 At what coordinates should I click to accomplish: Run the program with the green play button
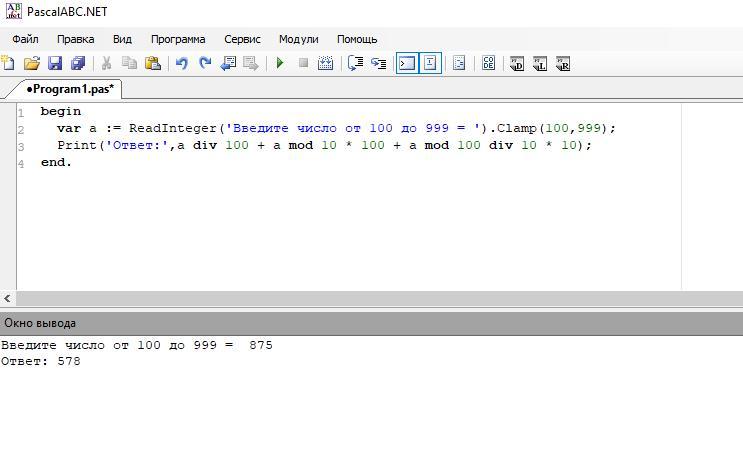click(280, 63)
